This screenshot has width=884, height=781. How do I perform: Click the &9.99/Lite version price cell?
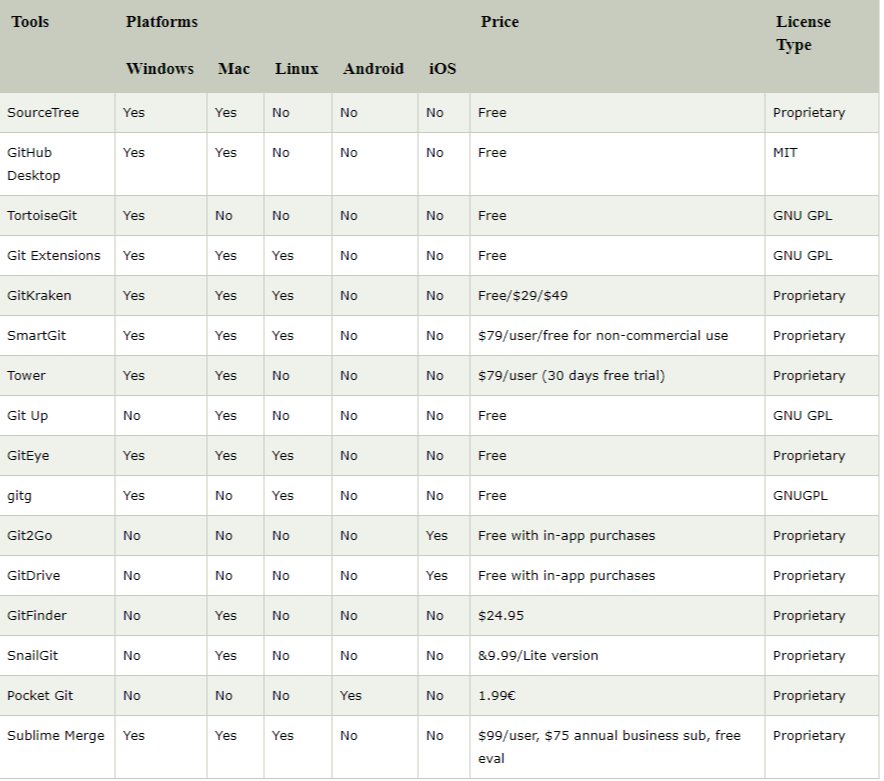538,656
